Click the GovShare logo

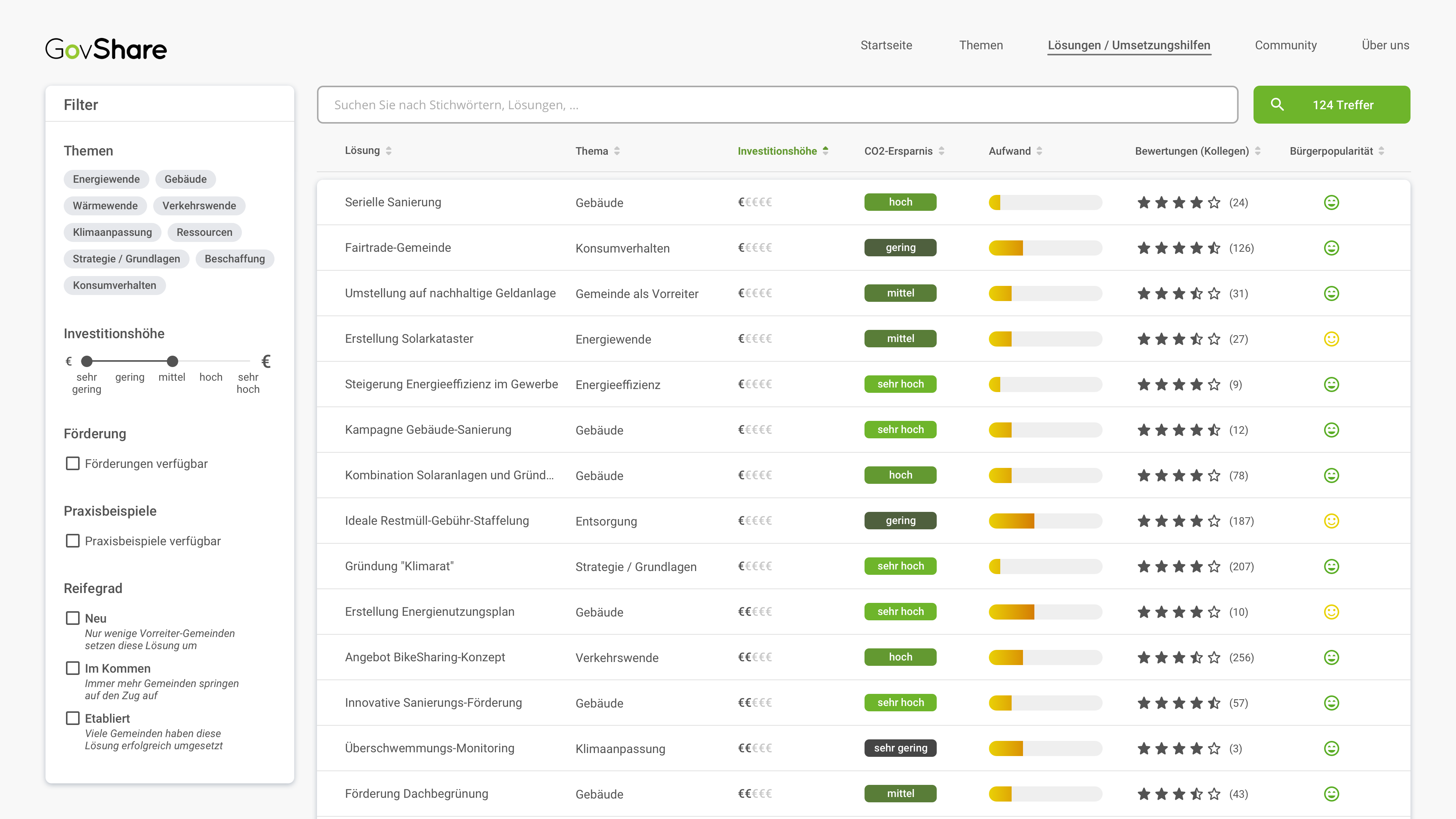(x=106, y=49)
